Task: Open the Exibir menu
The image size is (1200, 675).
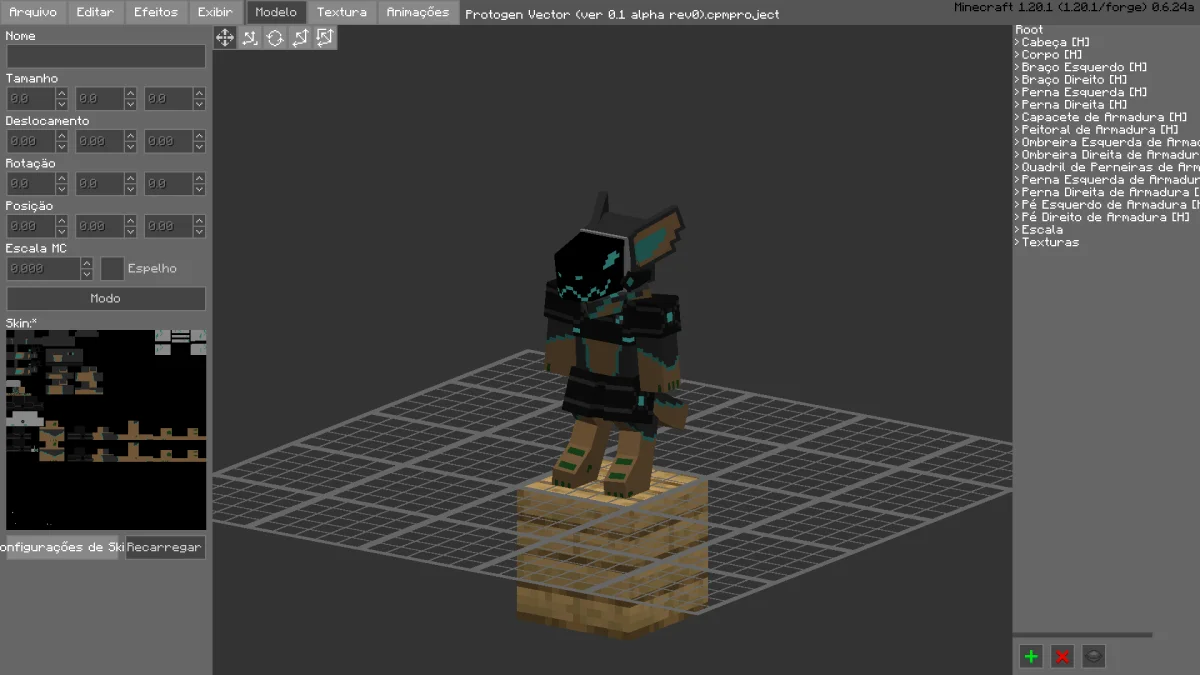Action: pos(215,12)
